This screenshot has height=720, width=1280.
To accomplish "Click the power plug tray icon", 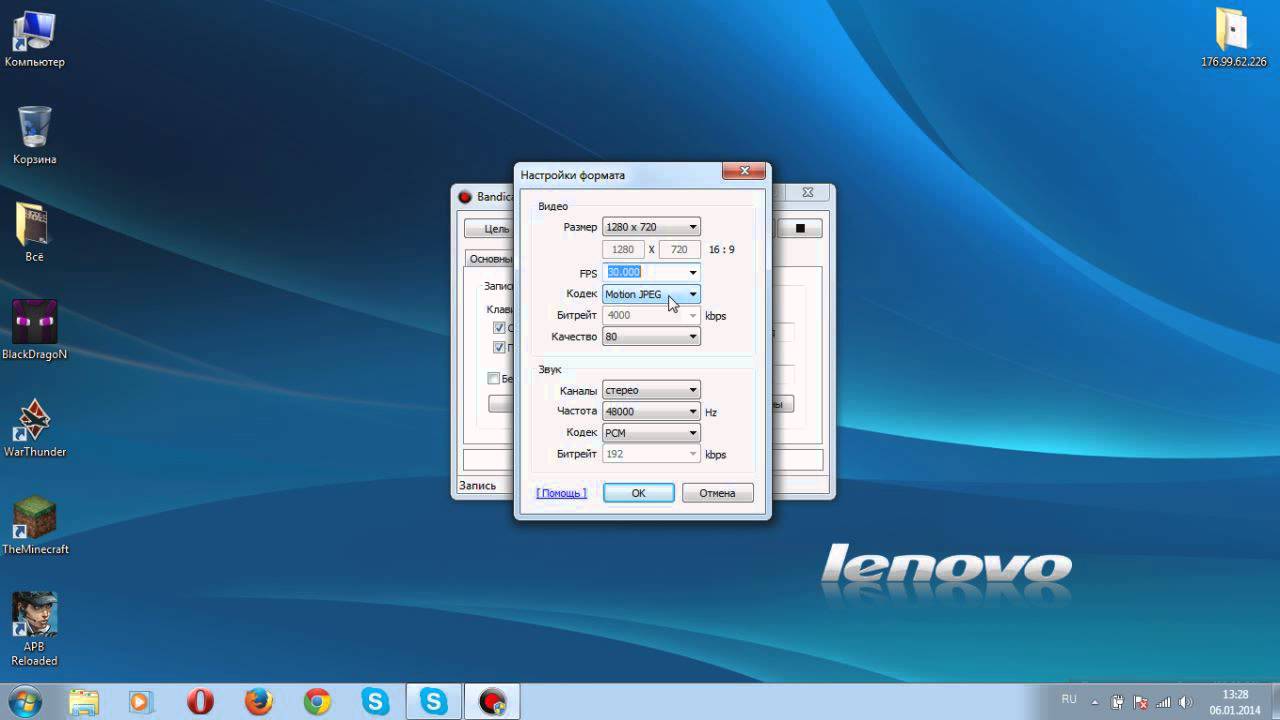I will (1117, 702).
